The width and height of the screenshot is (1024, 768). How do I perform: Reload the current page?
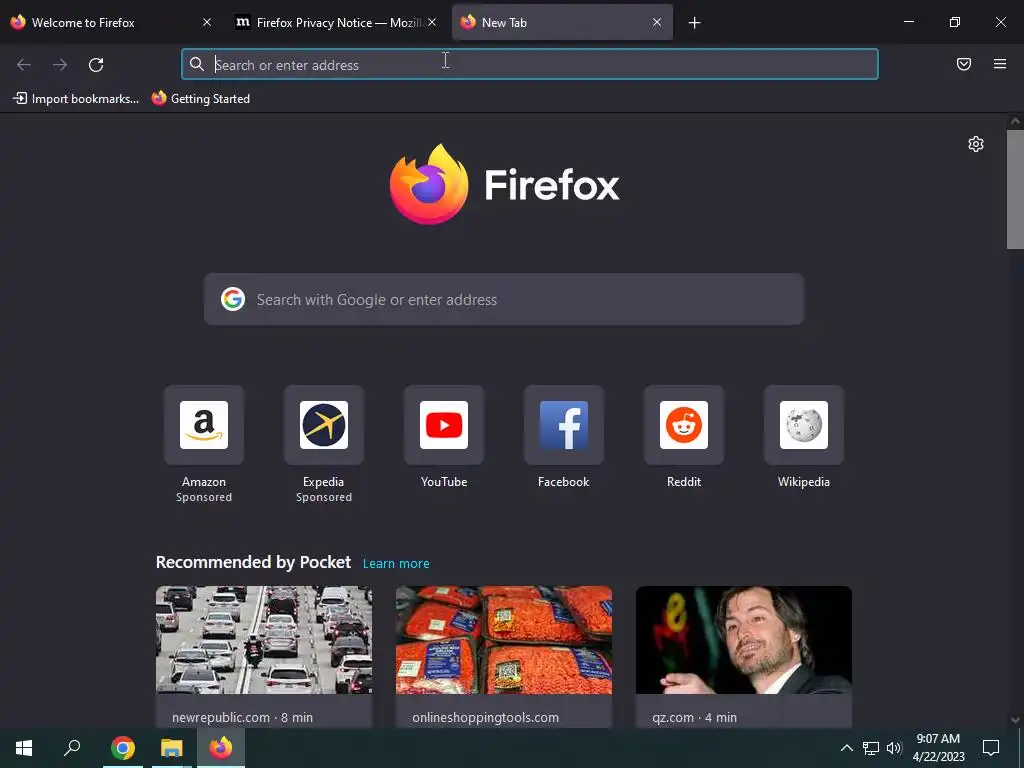click(96, 65)
